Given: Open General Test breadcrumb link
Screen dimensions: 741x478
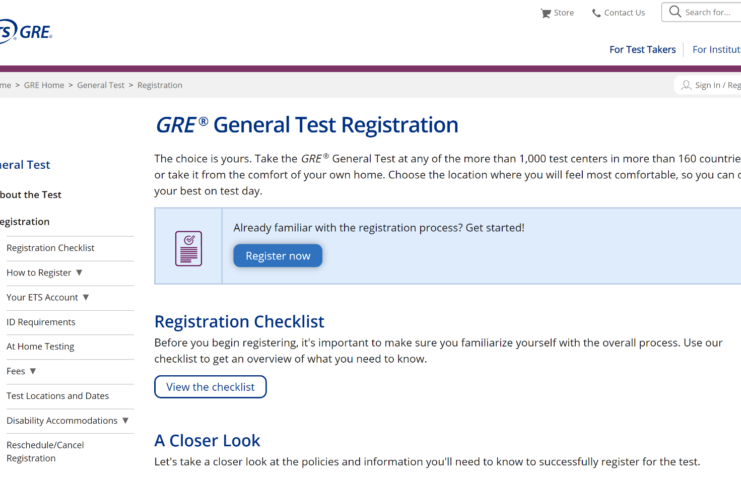Looking at the screenshot, I should click(101, 85).
